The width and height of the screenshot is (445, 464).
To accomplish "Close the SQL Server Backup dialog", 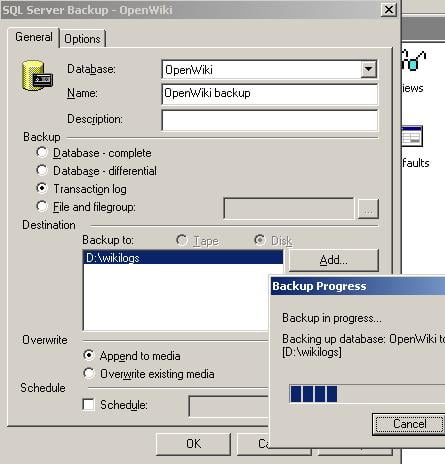I will click(x=389, y=10).
